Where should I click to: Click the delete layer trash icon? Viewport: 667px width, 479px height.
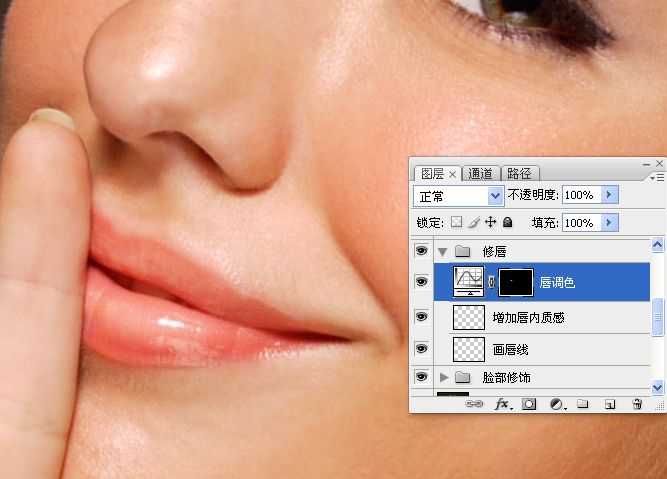click(637, 404)
